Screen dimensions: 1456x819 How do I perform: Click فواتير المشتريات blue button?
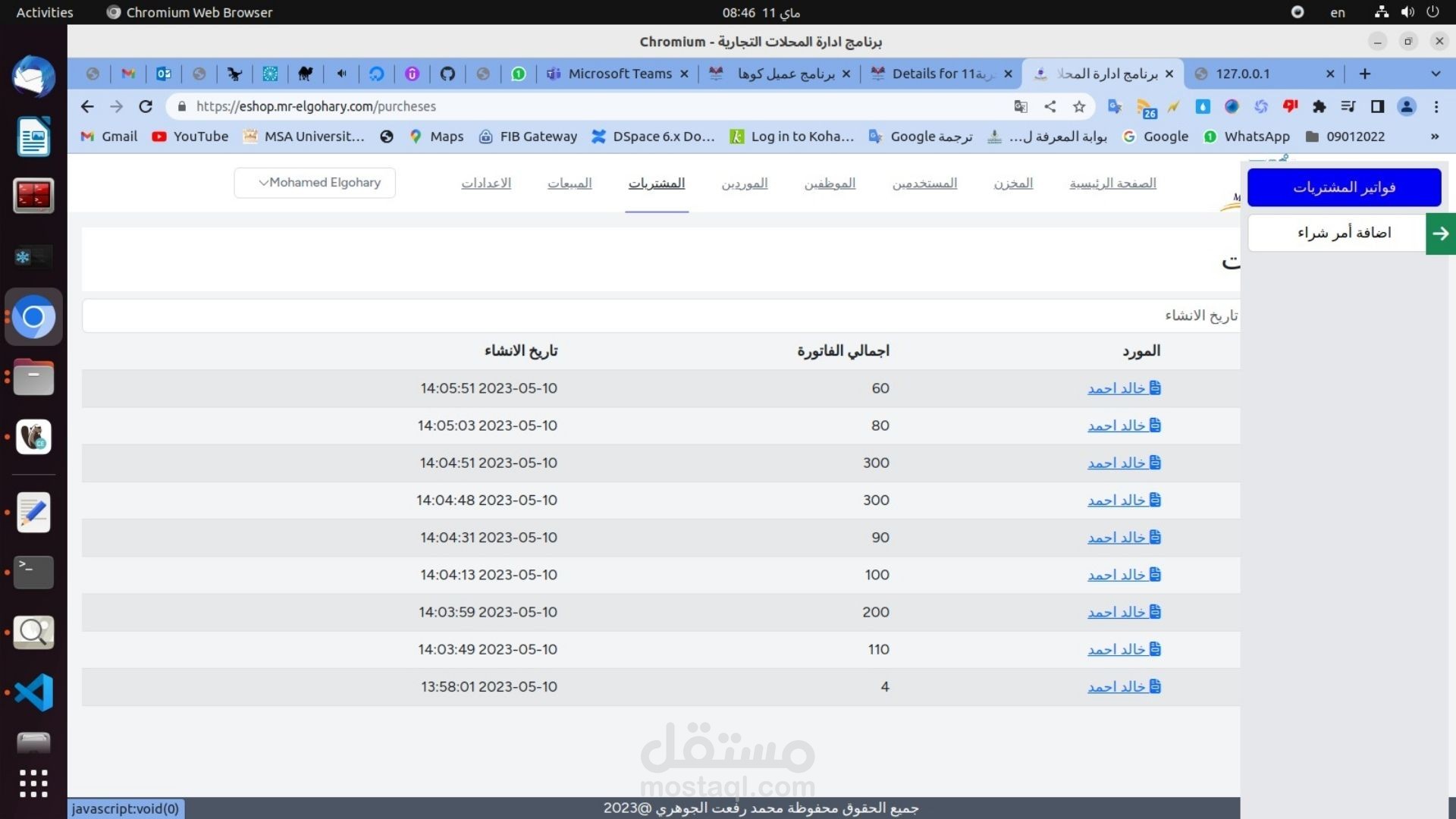[x=1344, y=187]
